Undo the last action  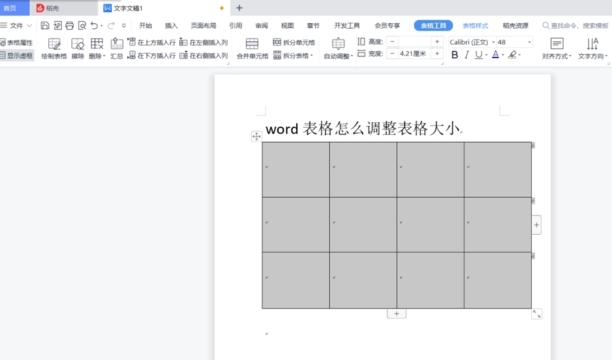click(x=94, y=26)
